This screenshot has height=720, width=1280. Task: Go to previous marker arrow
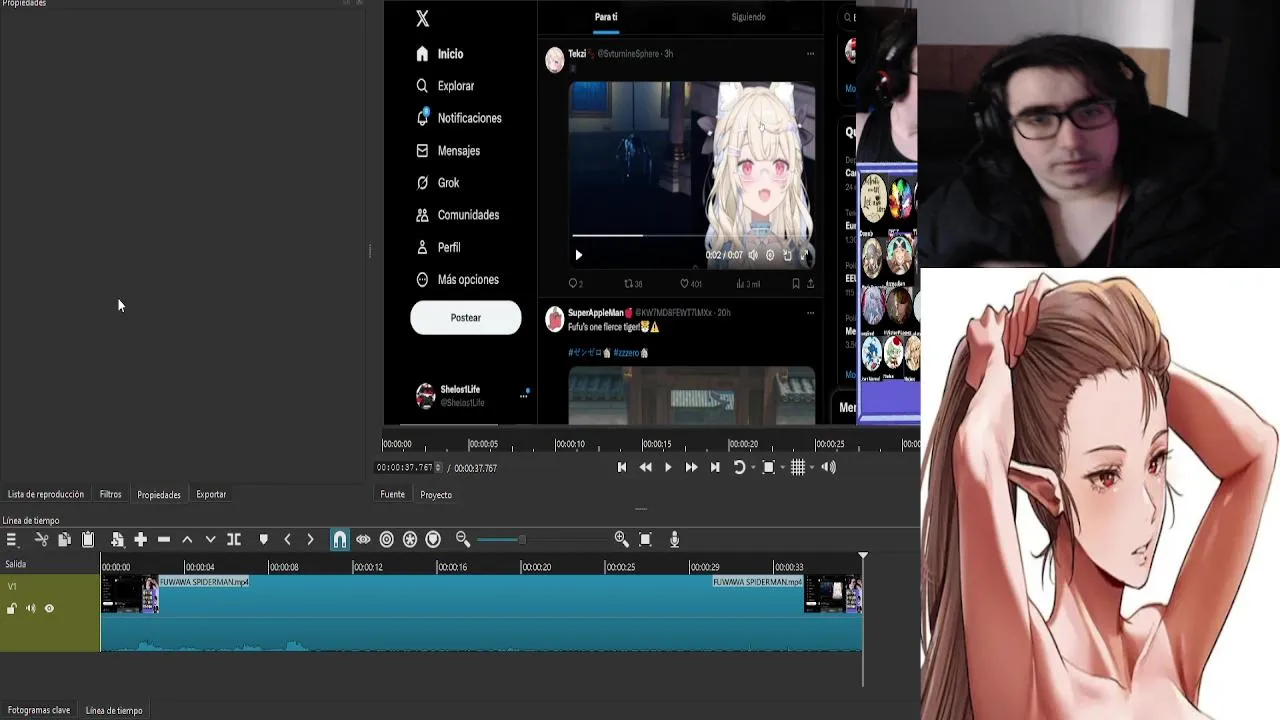[x=287, y=540]
